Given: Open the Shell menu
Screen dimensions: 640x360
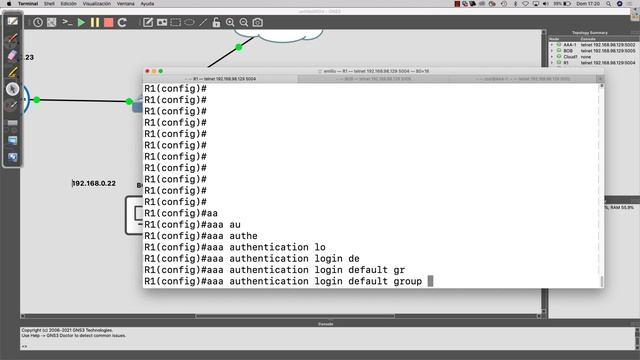Looking at the screenshot, I should coord(49,4).
